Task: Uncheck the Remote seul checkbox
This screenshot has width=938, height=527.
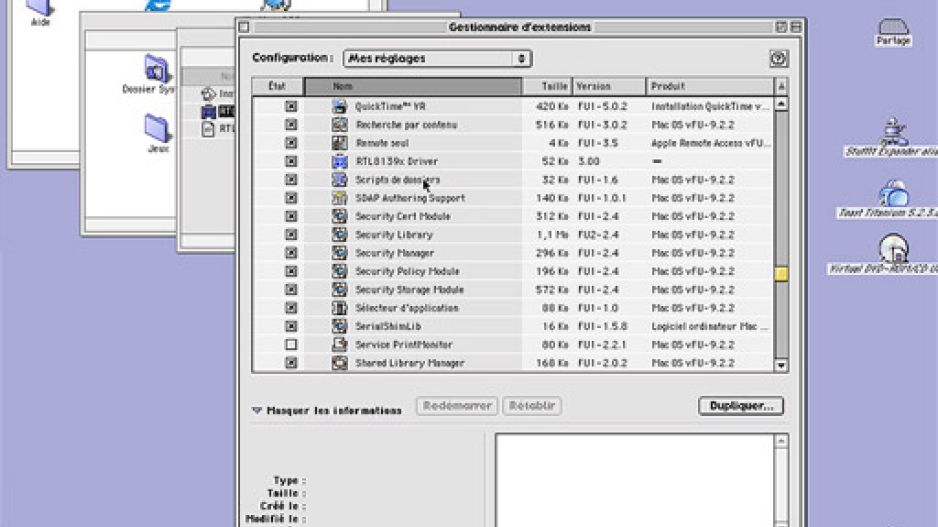Action: pos(291,143)
